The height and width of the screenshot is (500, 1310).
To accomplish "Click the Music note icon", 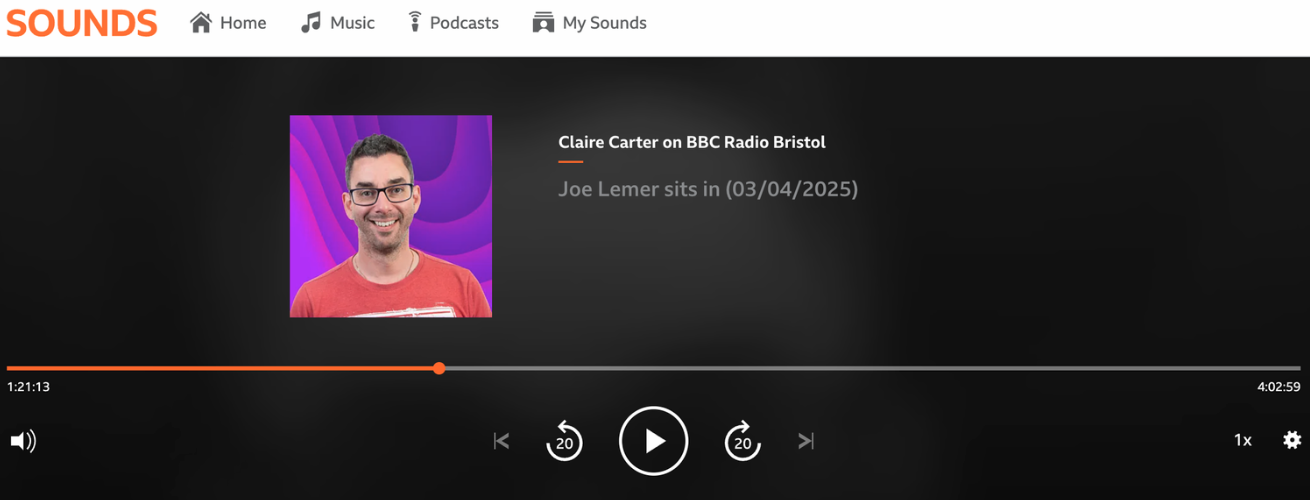I will (x=311, y=22).
